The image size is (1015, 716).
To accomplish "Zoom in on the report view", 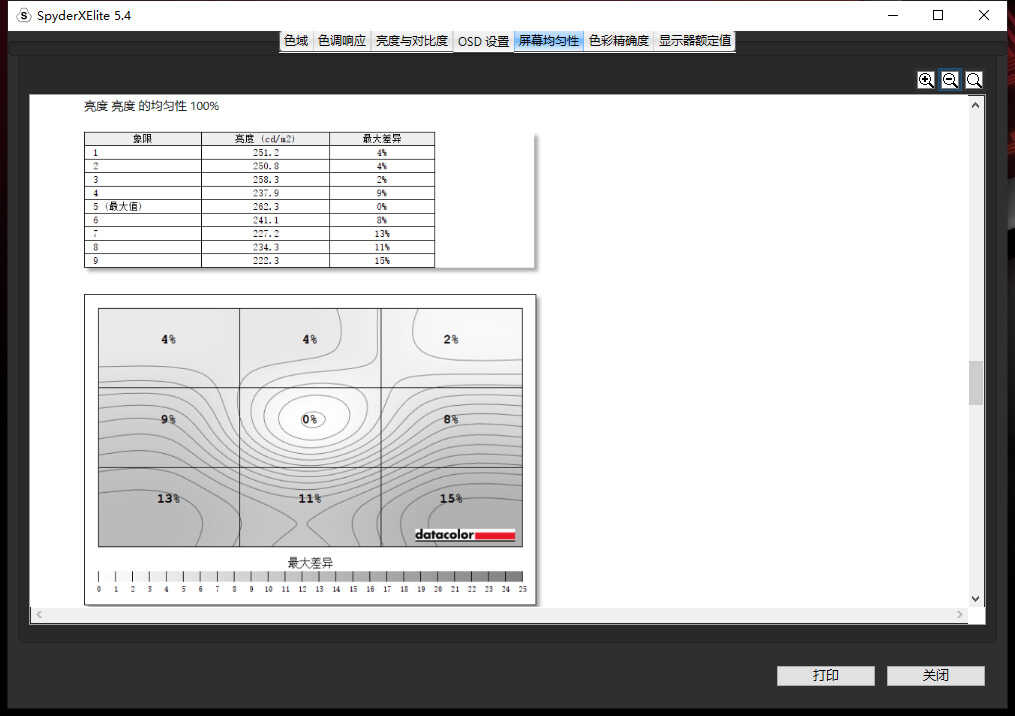I will point(926,80).
